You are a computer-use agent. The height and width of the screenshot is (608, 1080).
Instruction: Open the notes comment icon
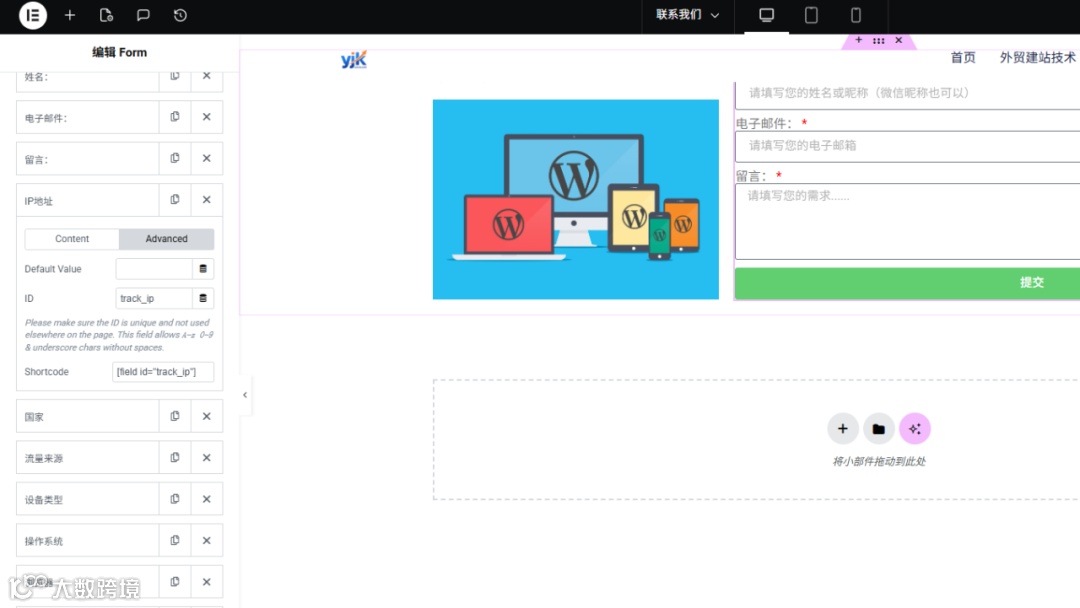click(x=143, y=15)
